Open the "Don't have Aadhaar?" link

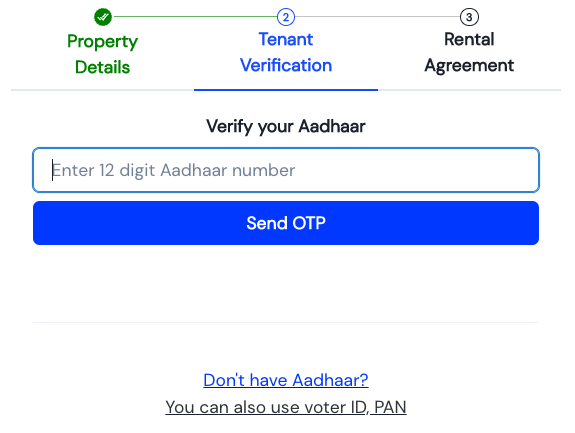click(286, 380)
